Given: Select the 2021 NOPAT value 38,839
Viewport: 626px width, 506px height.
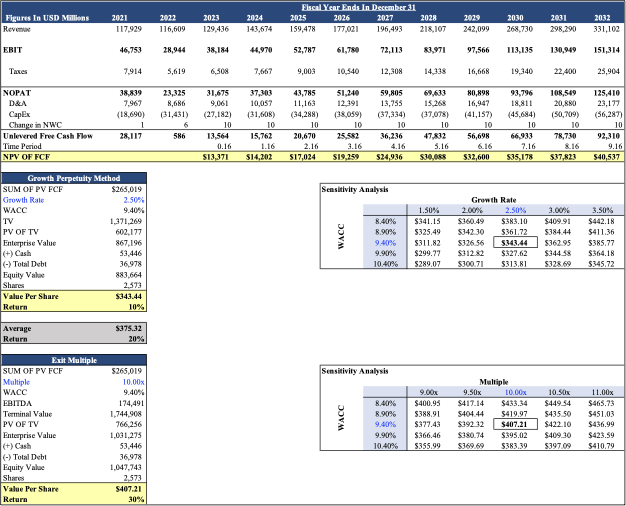Looking at the screenshot, I should click(x=131, y=93).
